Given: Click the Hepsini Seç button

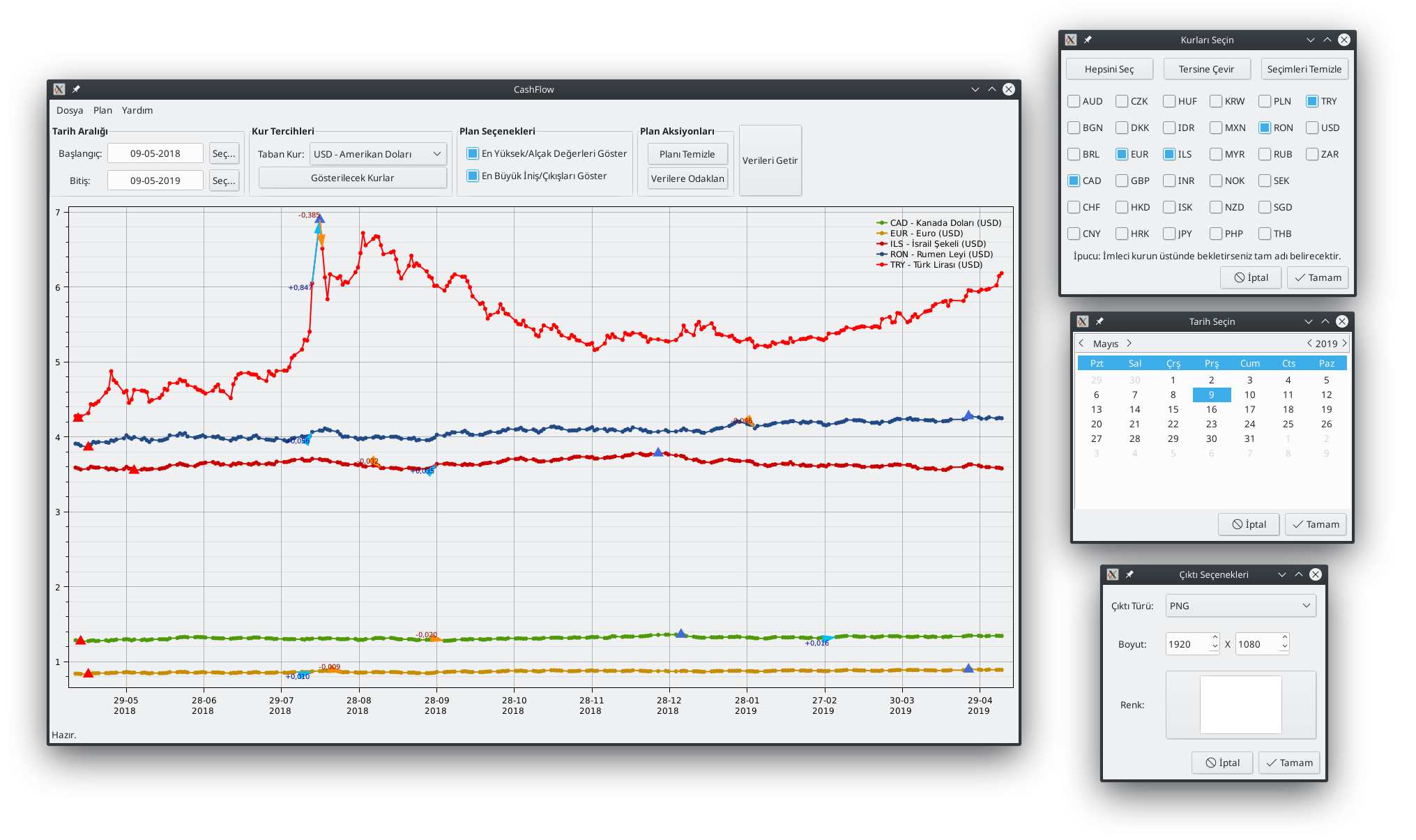Looking at the screenshot, I should [x=1109, y=69].
